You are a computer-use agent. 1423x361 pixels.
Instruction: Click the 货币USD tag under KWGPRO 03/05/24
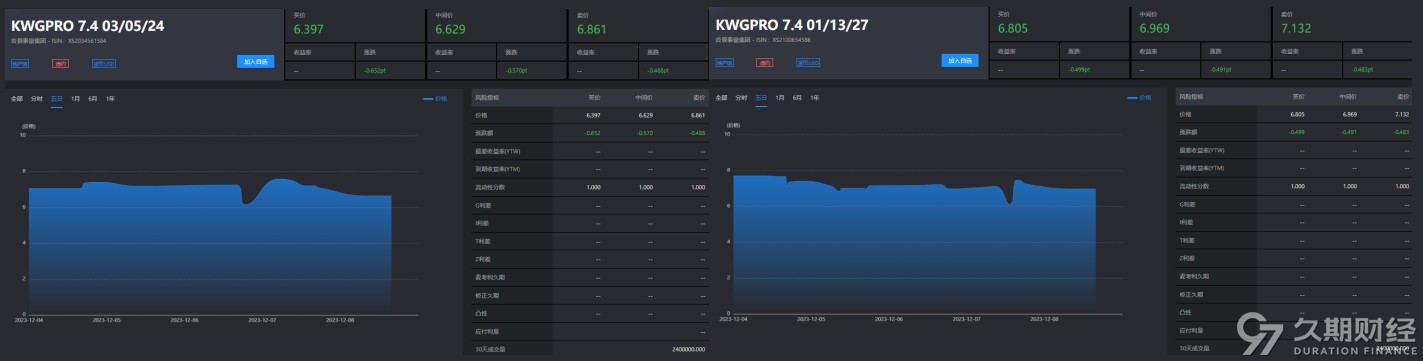(x=104, y=62)
